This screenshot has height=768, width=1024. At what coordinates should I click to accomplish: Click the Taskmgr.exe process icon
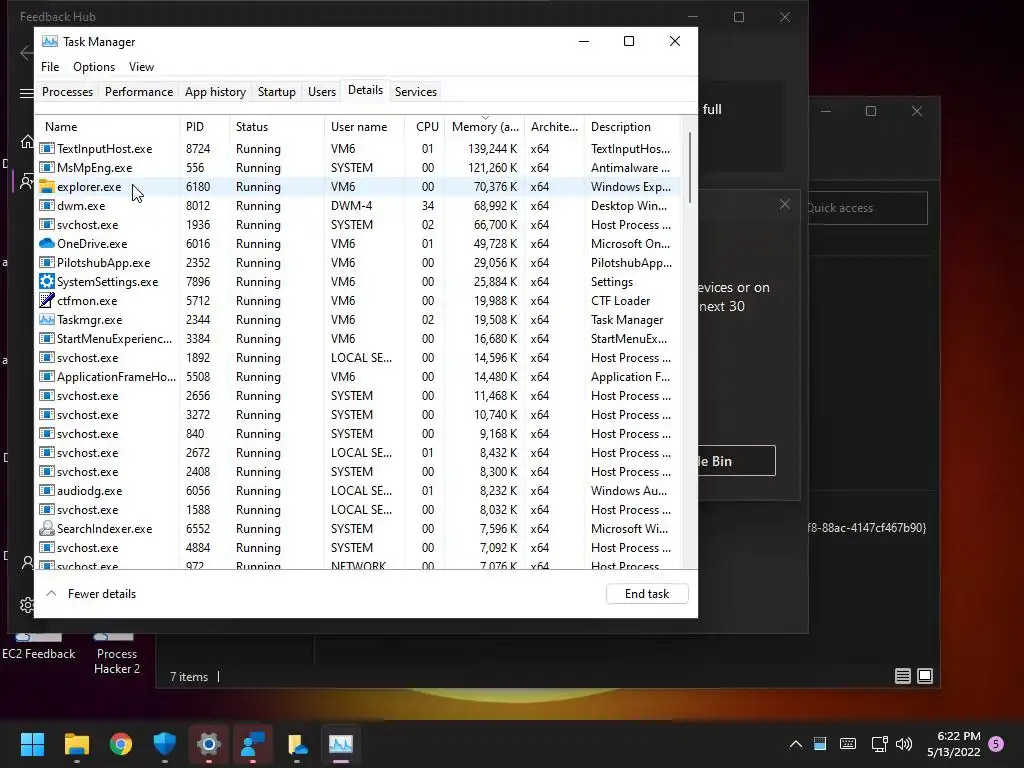coord(46,319)
